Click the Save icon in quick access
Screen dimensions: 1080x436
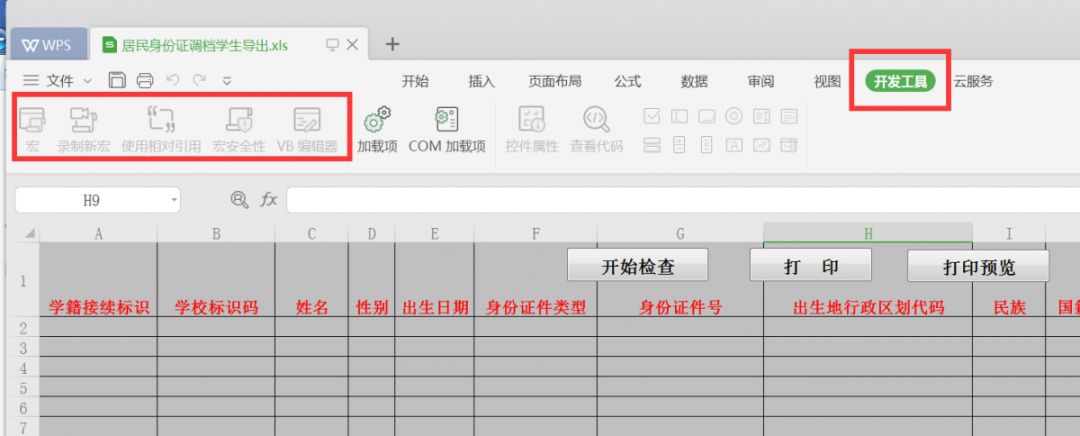coord(117,81)
